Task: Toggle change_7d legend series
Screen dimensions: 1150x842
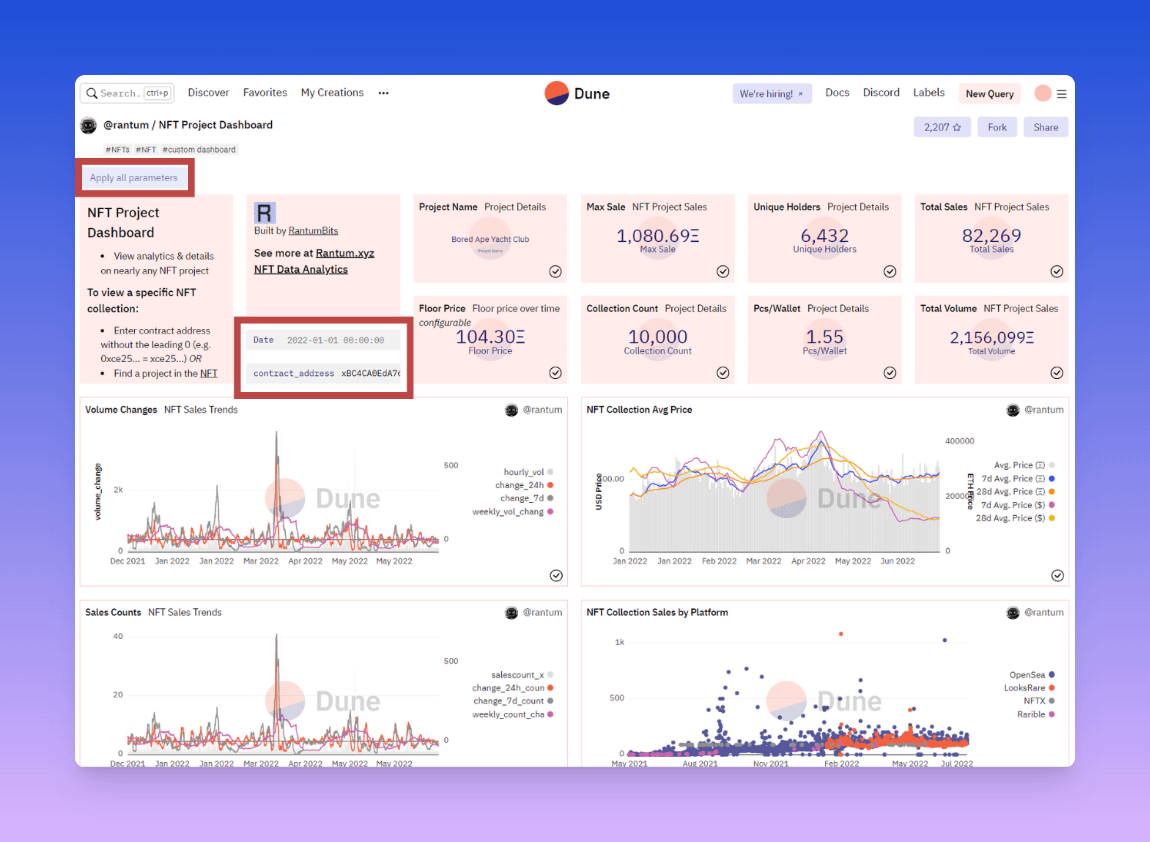Action: [527, 498]
